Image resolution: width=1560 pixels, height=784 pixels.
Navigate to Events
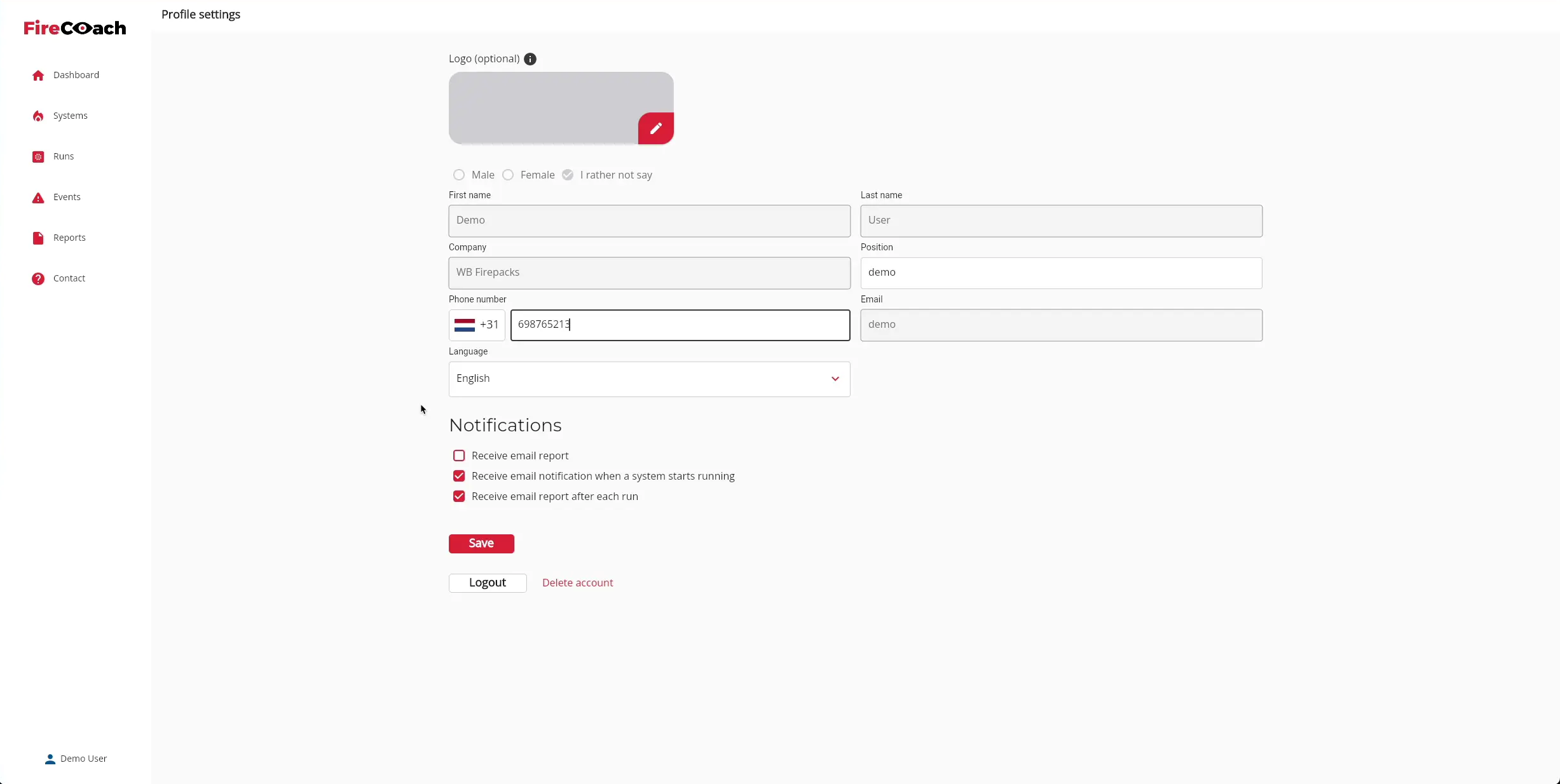[x=67, y=197]
